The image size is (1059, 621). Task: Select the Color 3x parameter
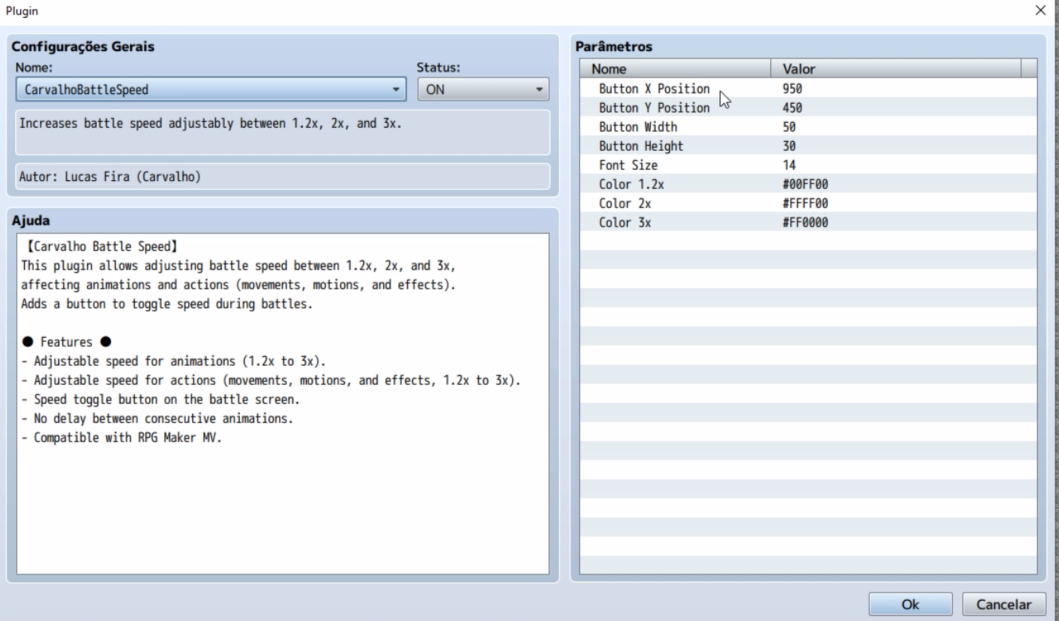point(625,222)
